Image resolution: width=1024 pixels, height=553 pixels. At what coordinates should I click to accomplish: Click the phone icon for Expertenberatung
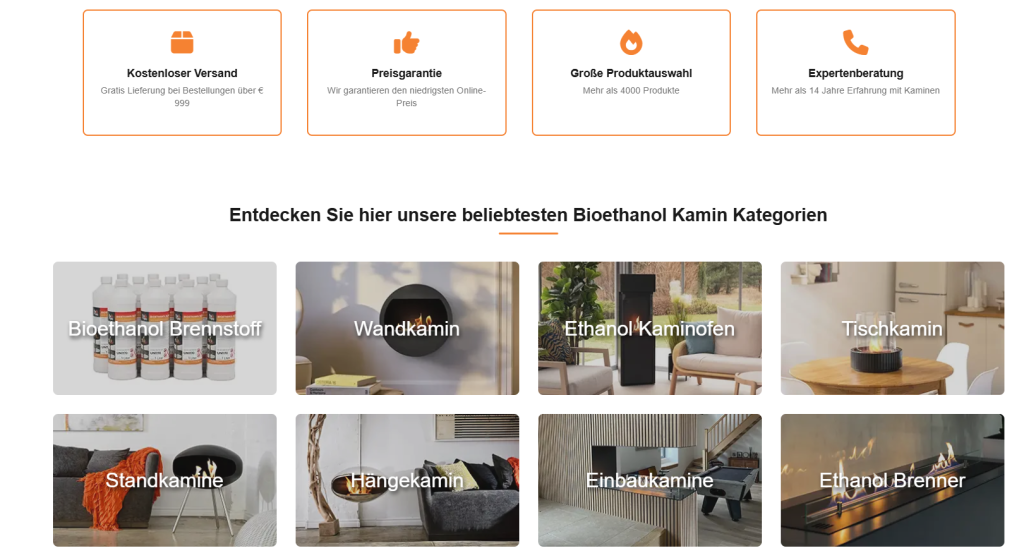[856, 42]
